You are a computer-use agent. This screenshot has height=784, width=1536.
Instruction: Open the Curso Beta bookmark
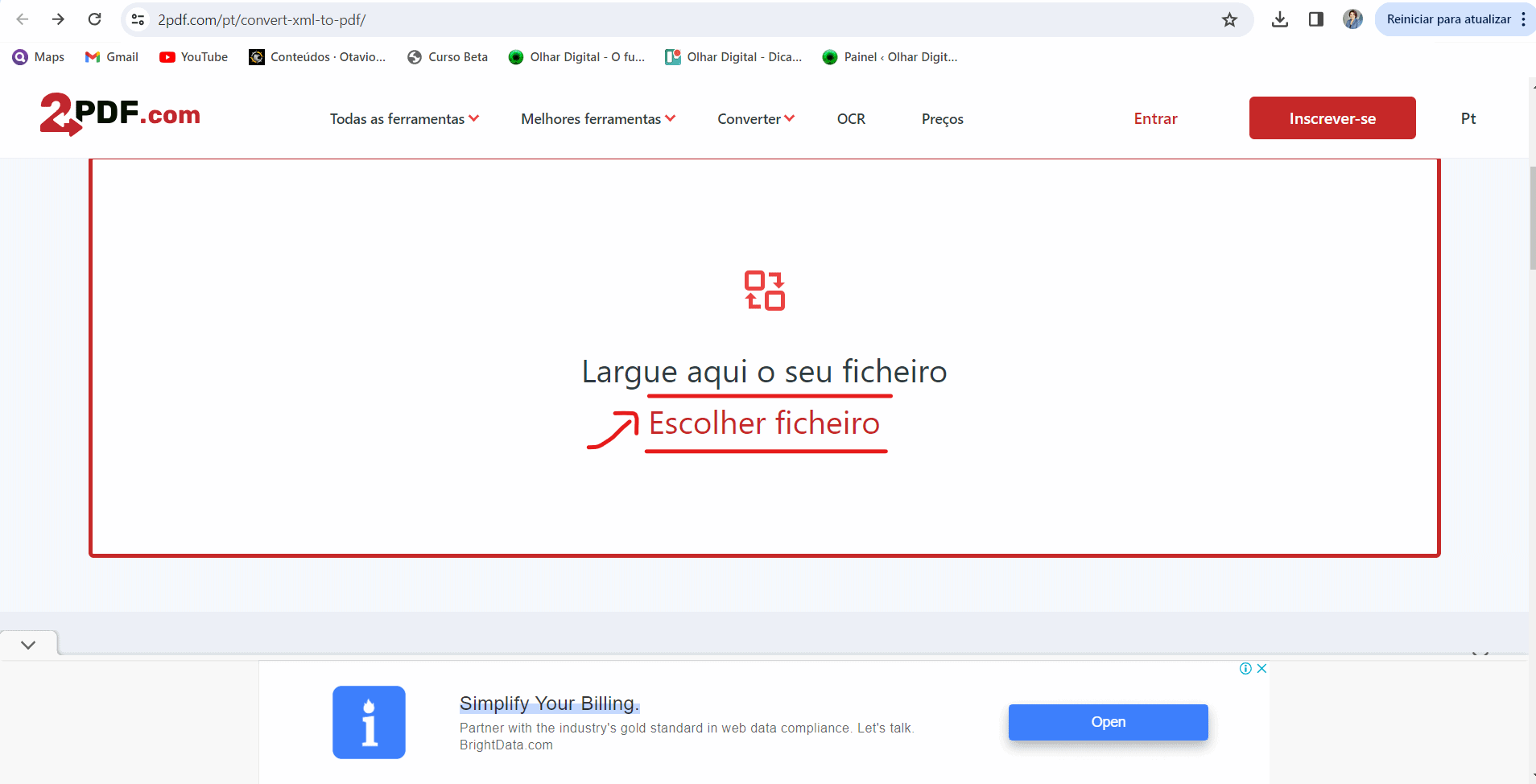pos(448,56)
